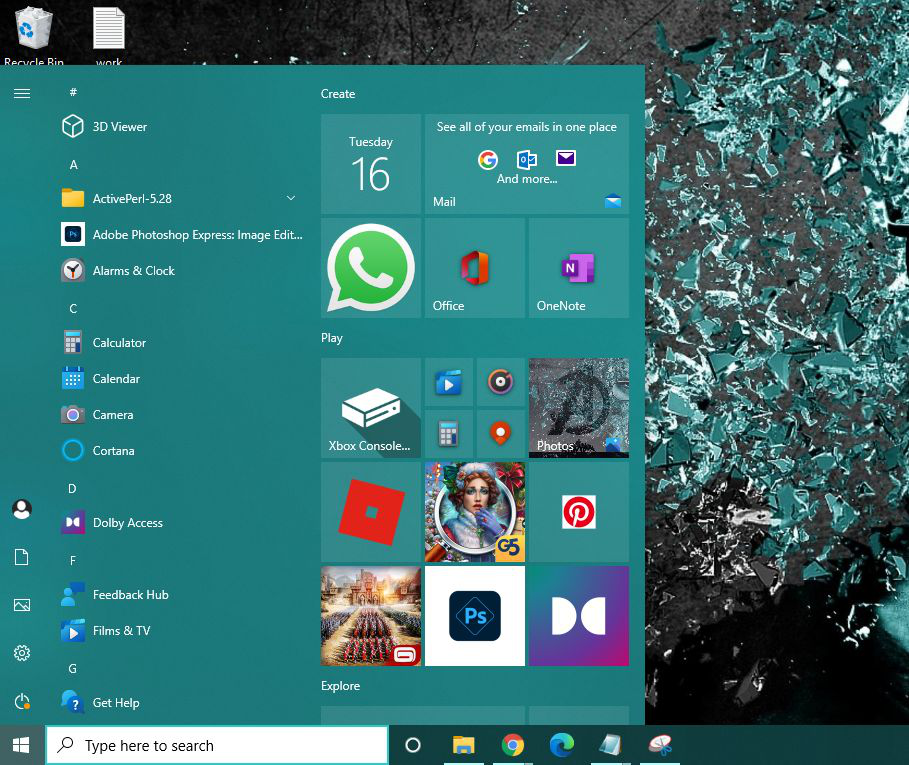Open the Pinterest tile
Viewport: 909px width, 765px height.
point(578,512)
